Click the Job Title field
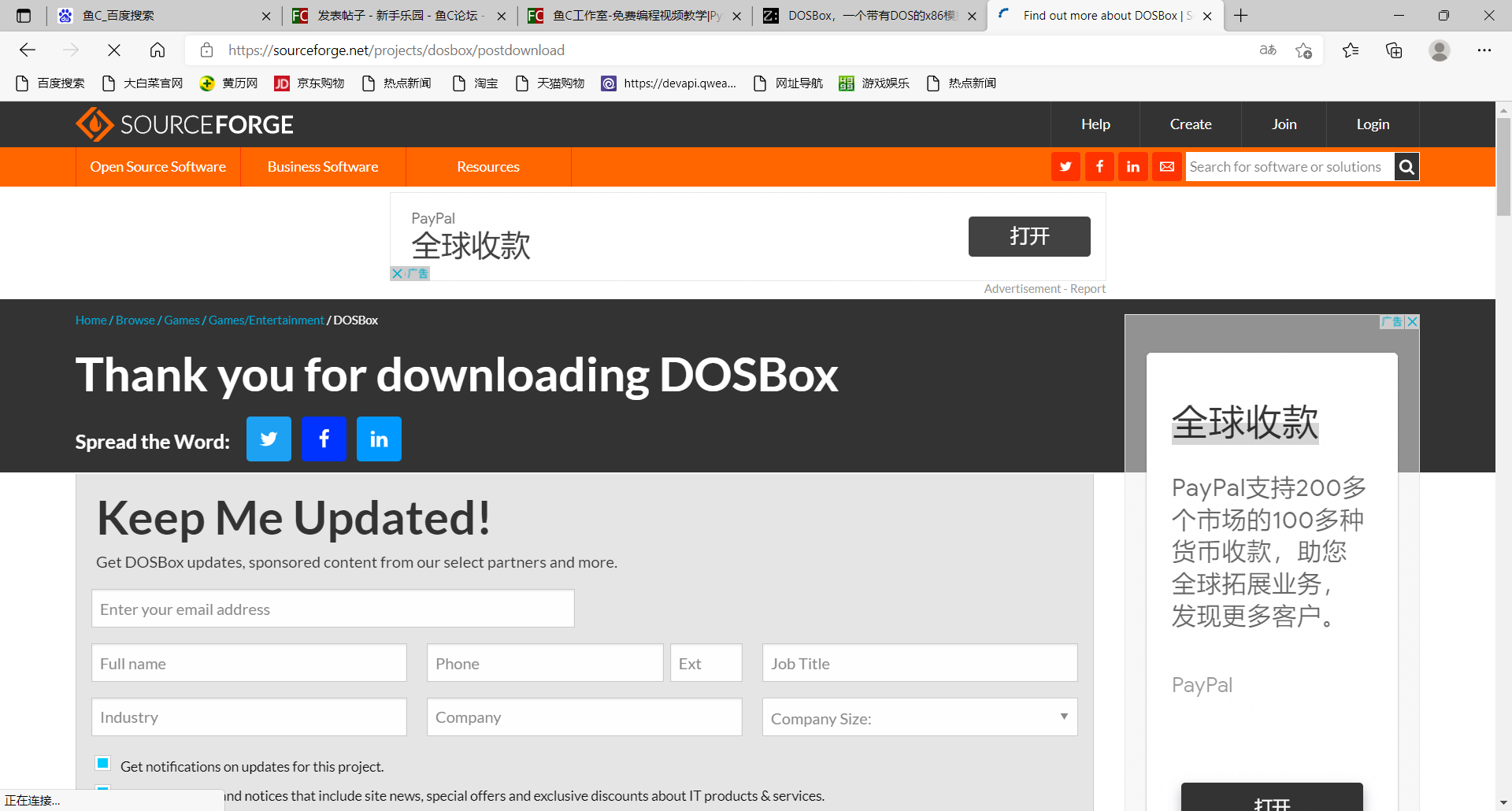 (x=920, y=663)
